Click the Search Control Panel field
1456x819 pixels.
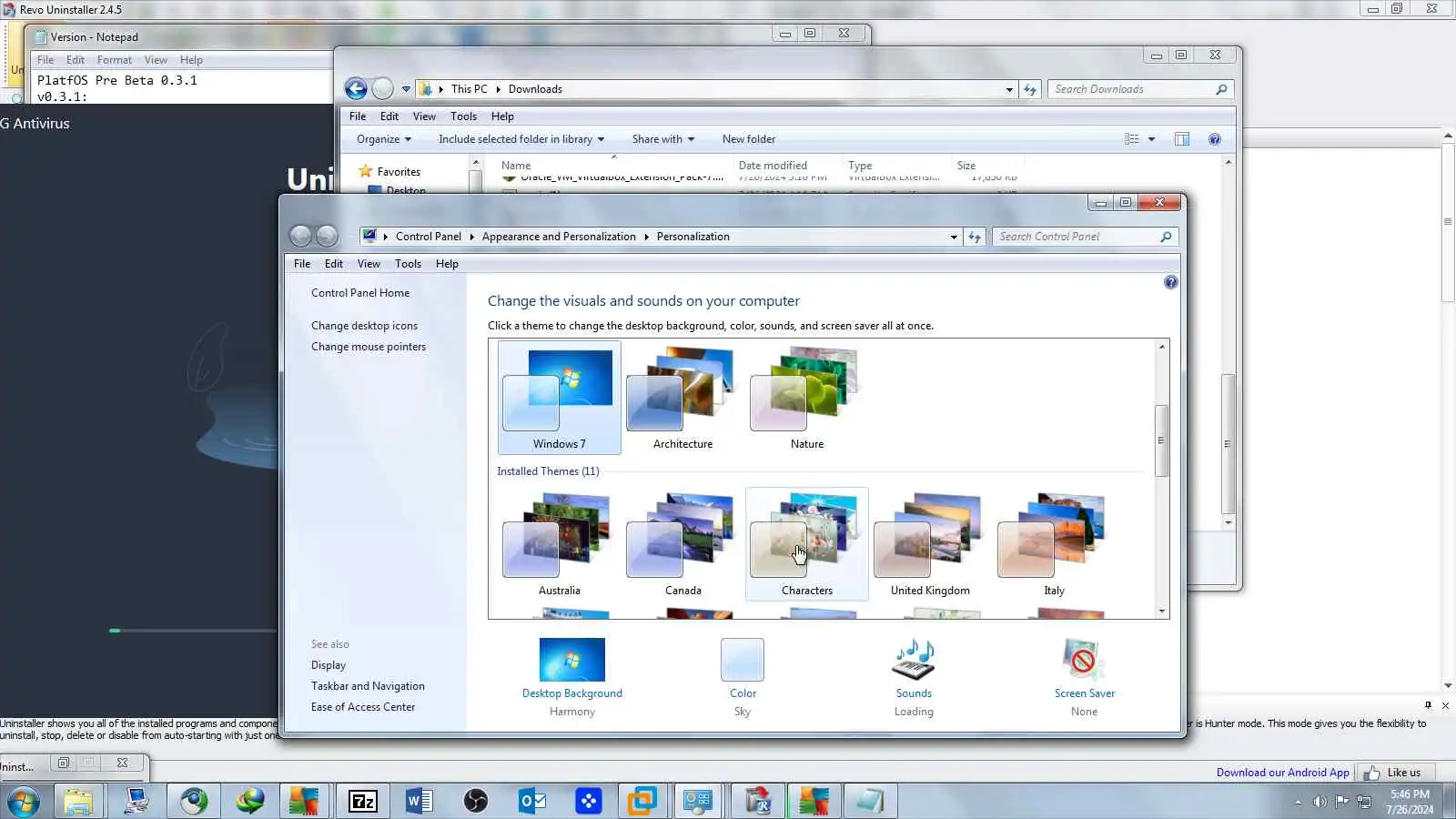1086,237
